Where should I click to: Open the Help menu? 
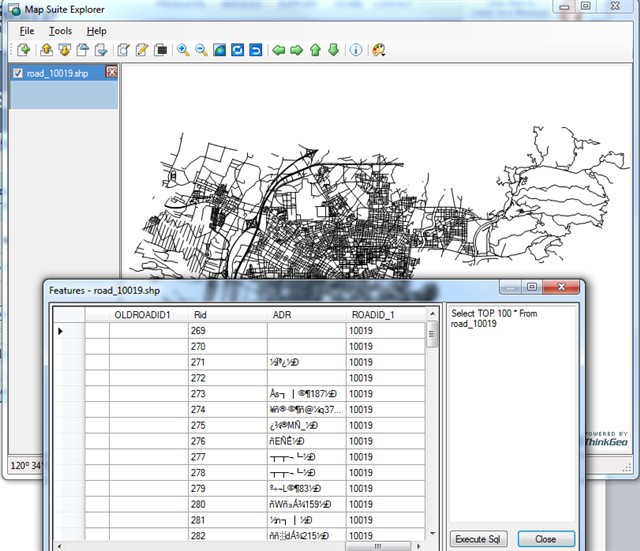coord(97,31)
